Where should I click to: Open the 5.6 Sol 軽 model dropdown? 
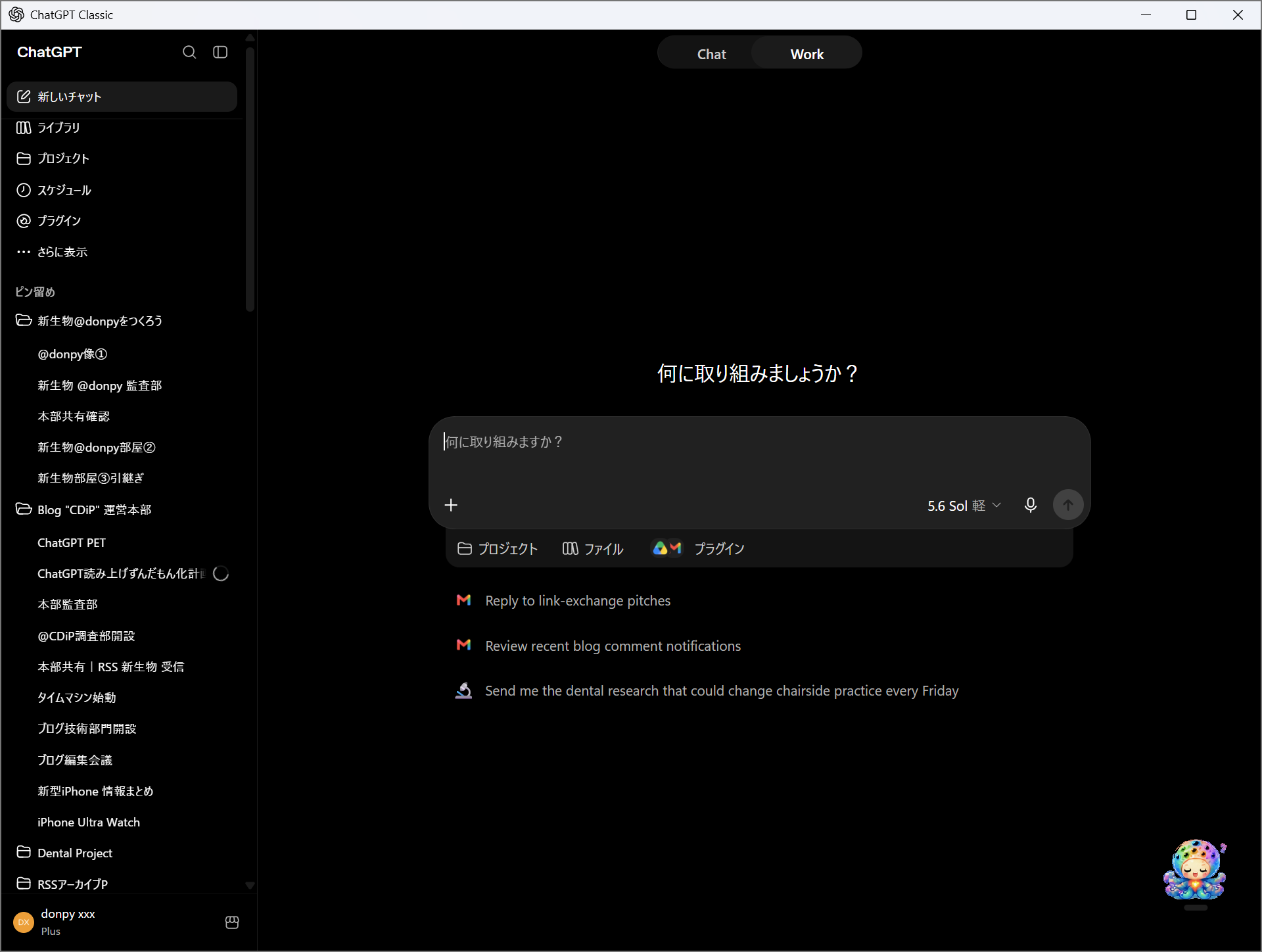click(x=964, y=506)
